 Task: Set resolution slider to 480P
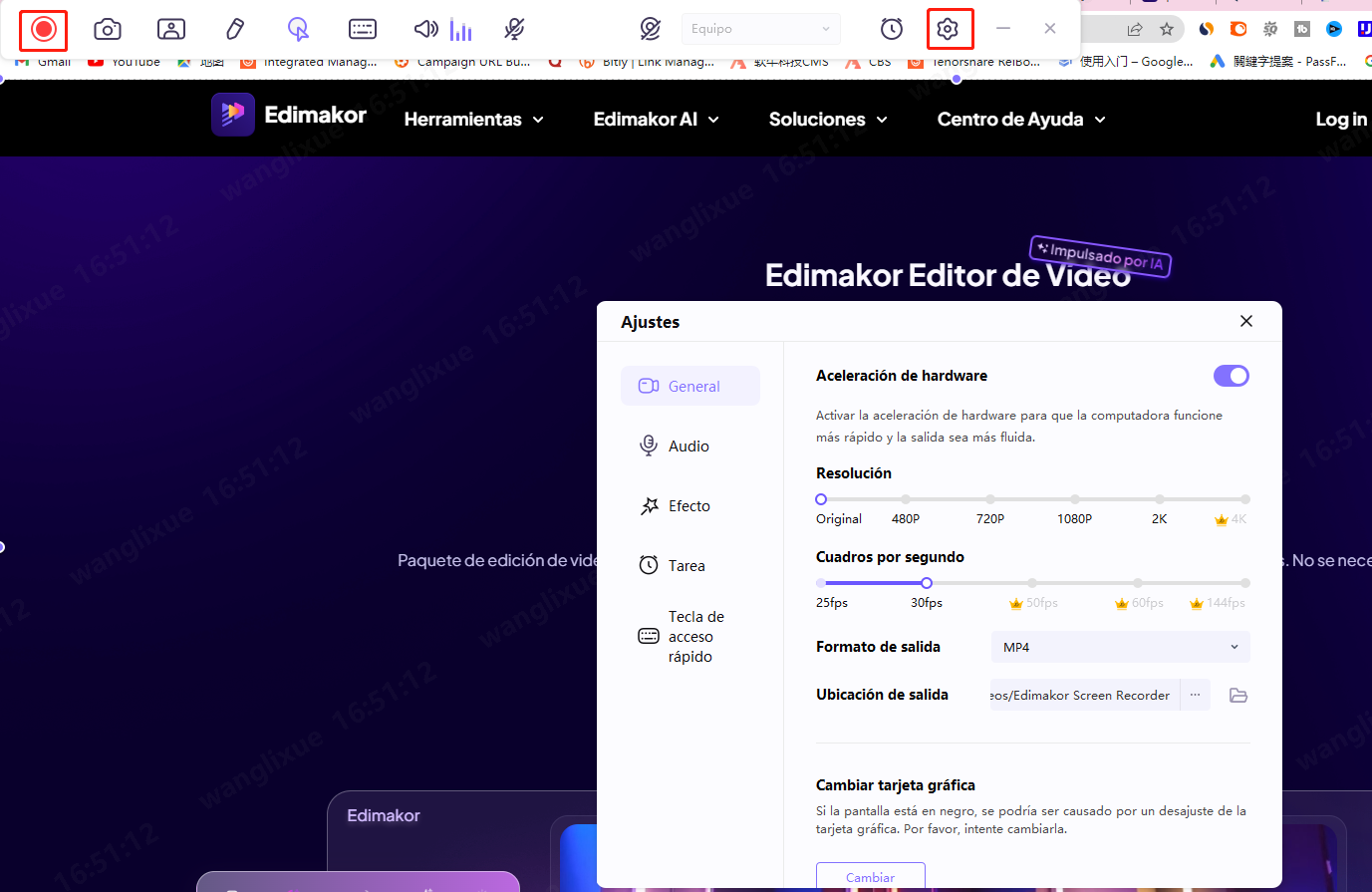(x=906, y=499)
